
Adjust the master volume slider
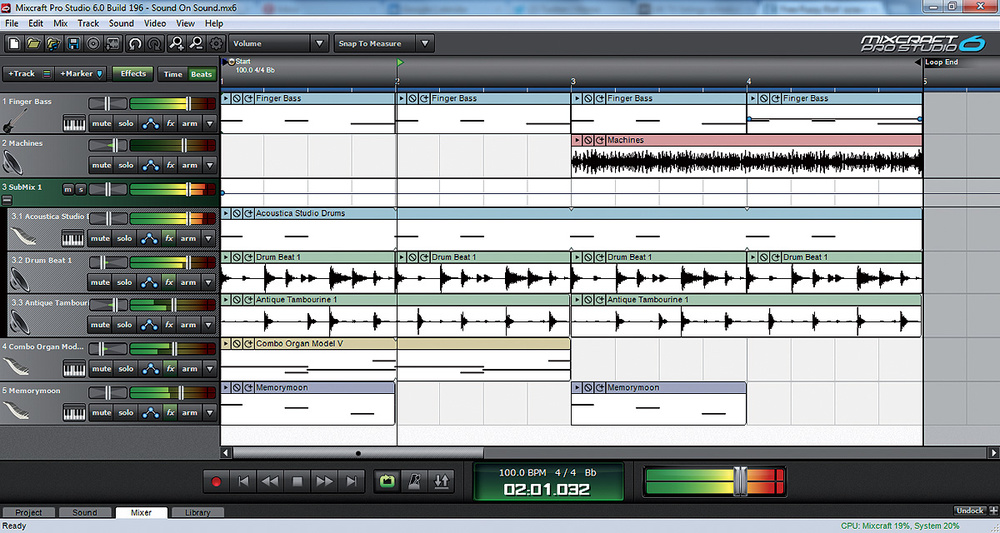click(x=740, y=481)
